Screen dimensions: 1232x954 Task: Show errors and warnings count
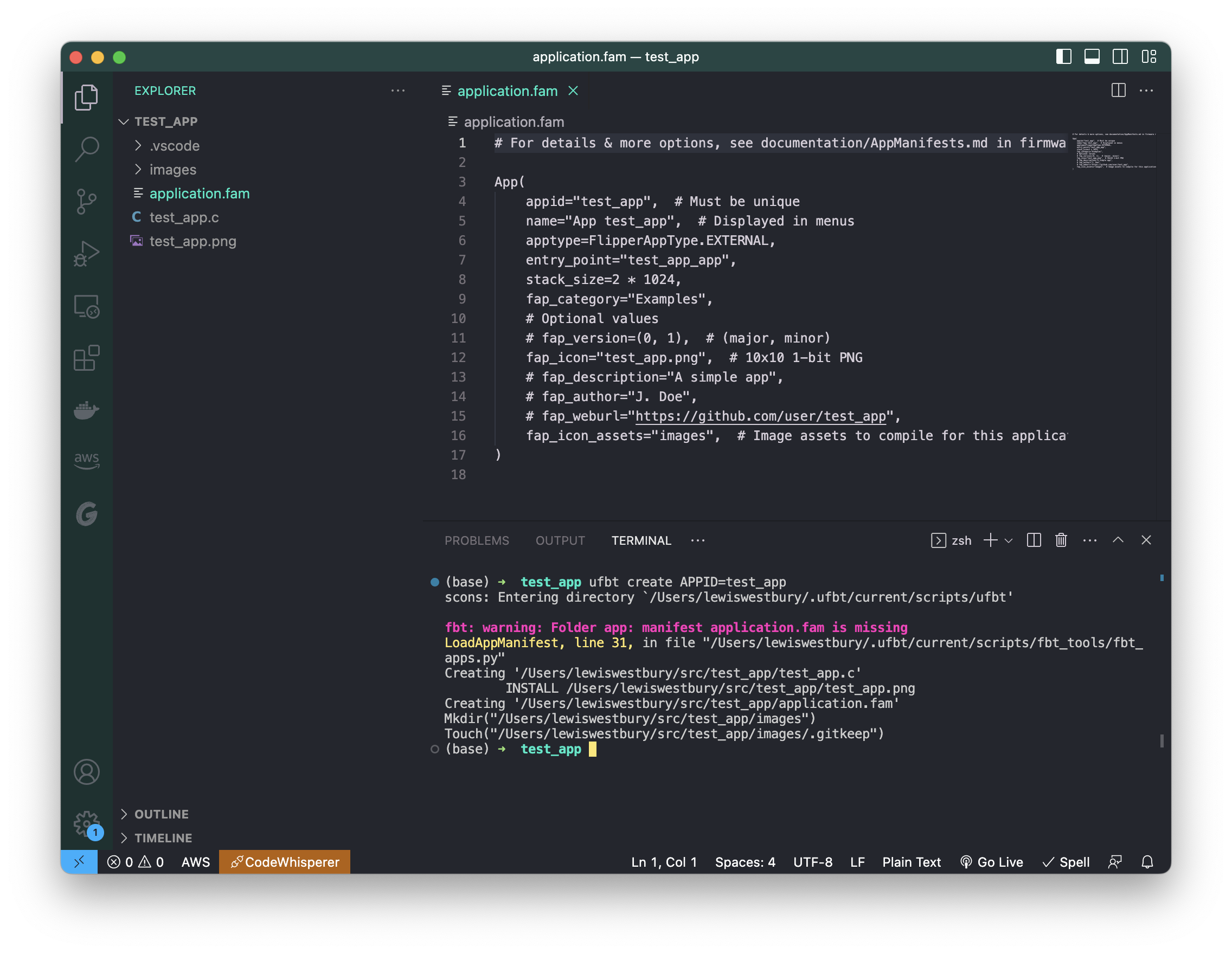pyautogui.click(x=136, y=862)
